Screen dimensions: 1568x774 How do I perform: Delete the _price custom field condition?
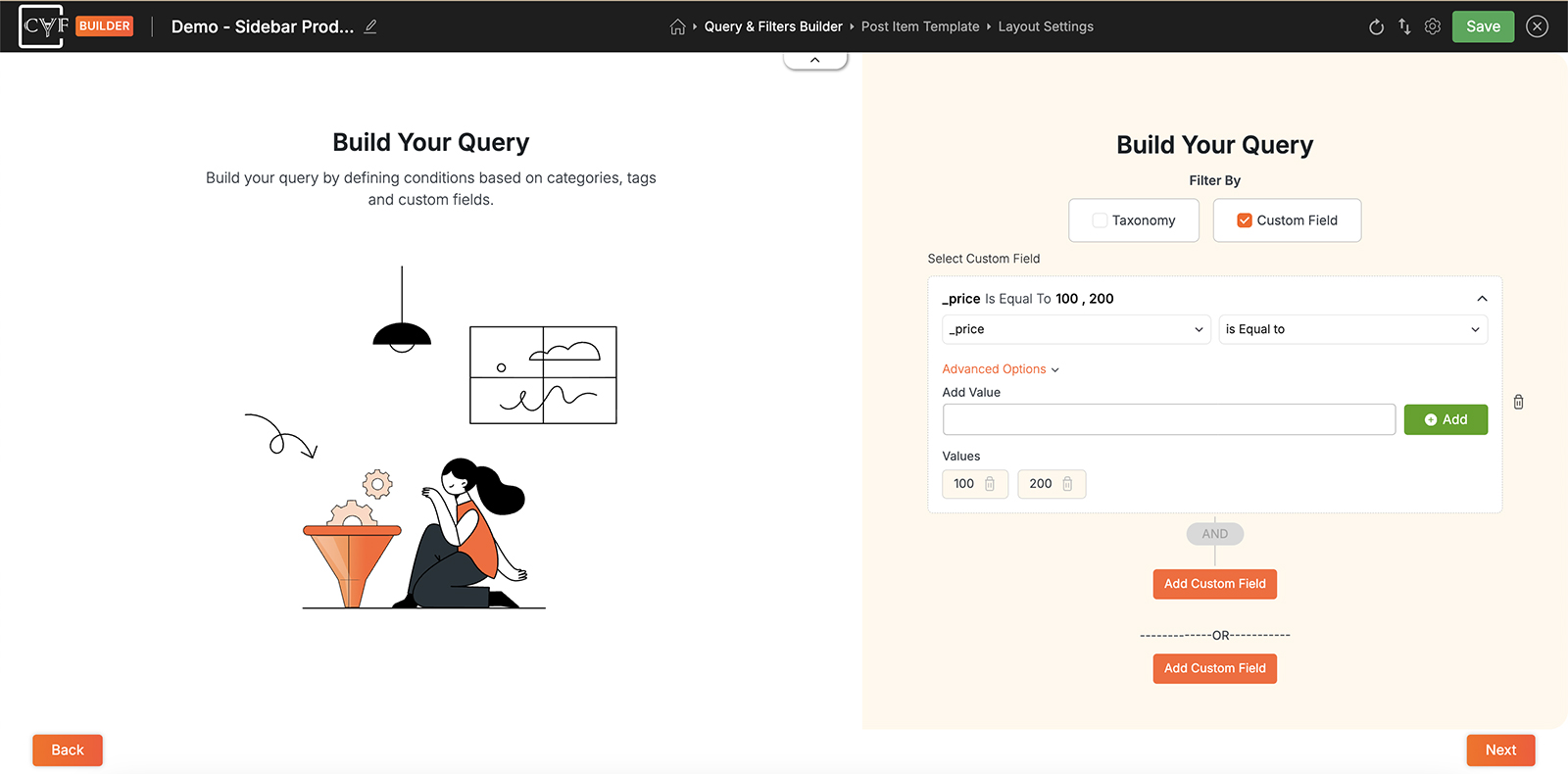click(1518, 402)
